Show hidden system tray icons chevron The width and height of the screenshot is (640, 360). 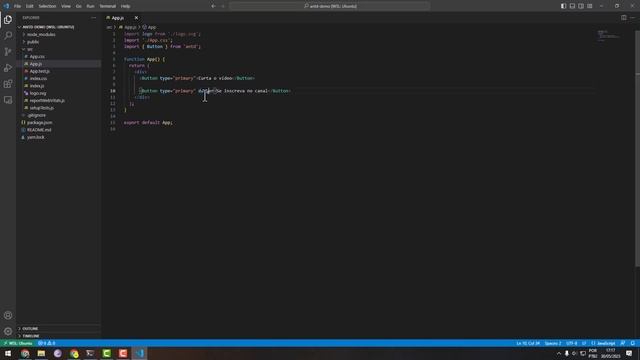[559, 353]
